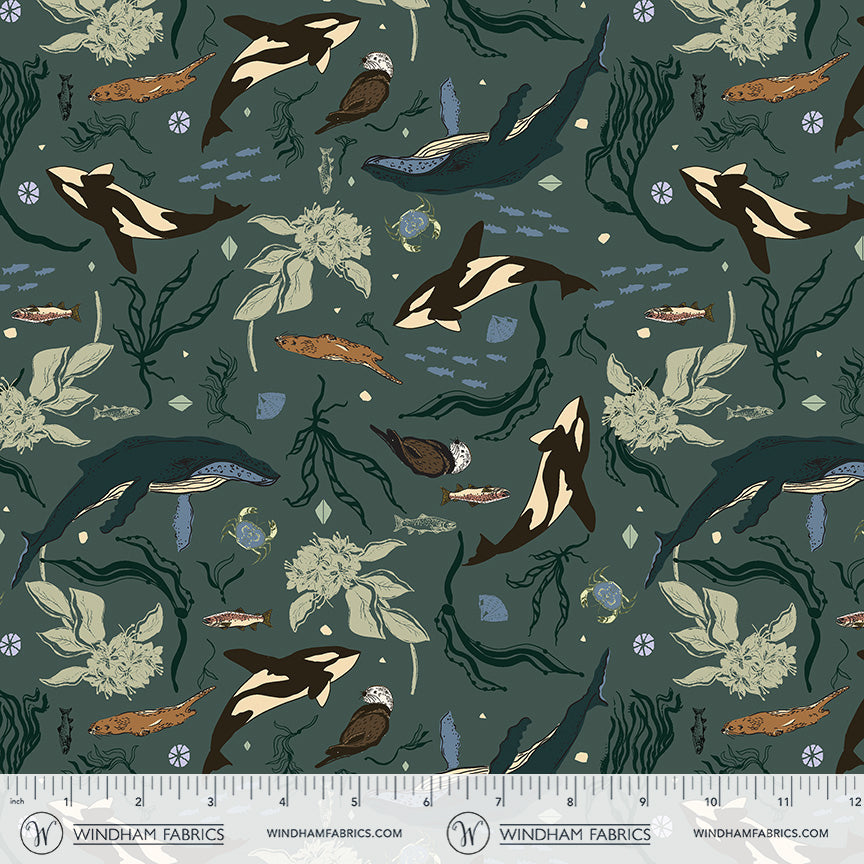Screen dimensions: 864x864
Task: Select ruler number 6
Action: [426, 801]
